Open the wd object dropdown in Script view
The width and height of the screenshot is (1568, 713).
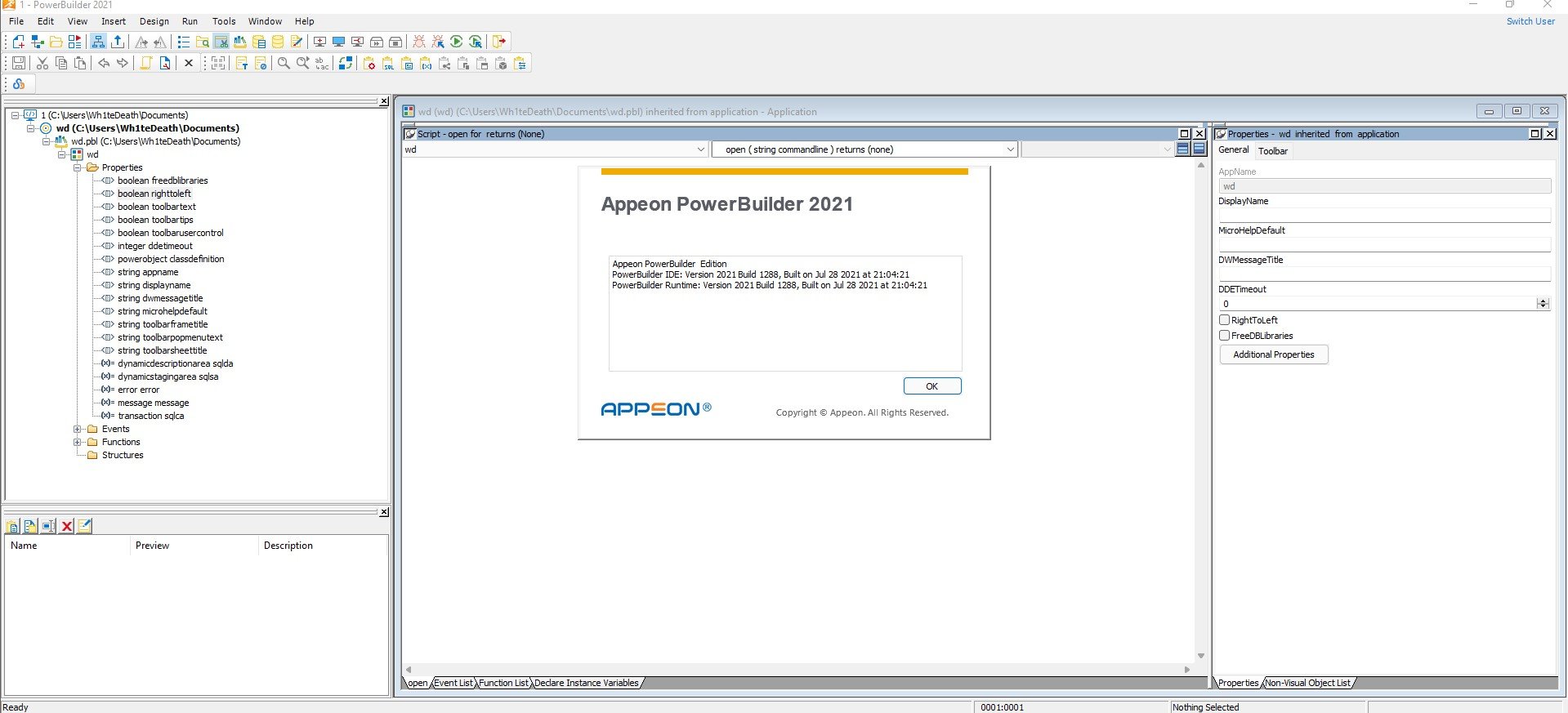[700, 149]
